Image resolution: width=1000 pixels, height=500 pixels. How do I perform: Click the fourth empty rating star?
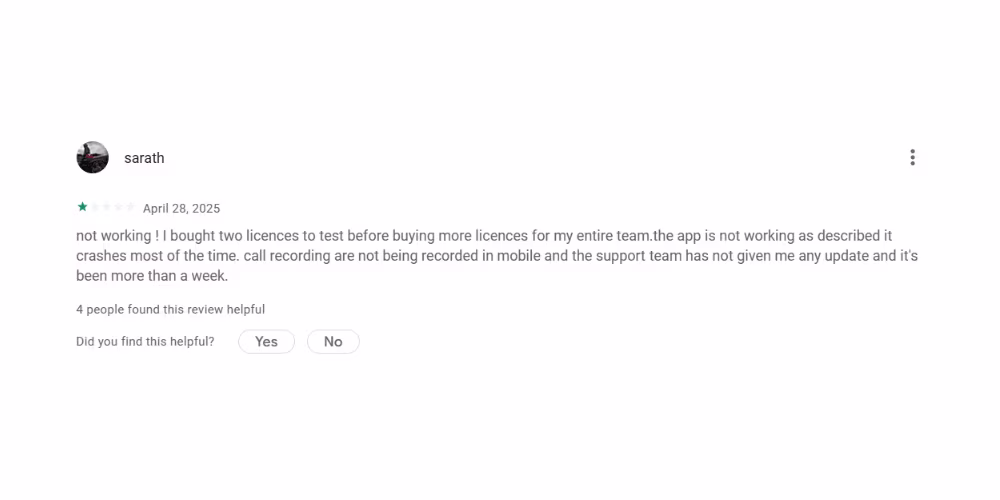coord(118,207)
